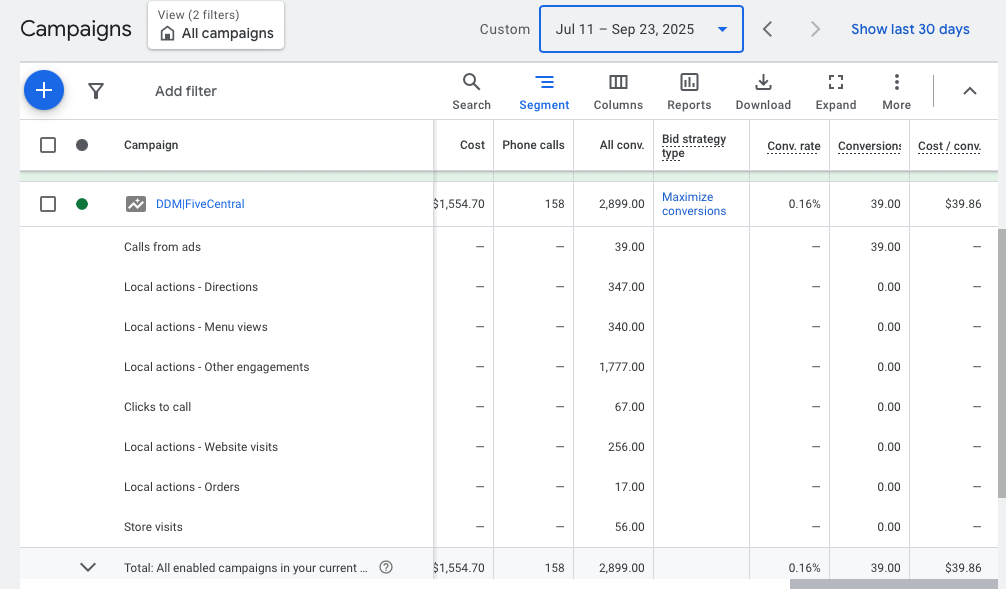Click the blue plus new campaign button

(44, 91)
